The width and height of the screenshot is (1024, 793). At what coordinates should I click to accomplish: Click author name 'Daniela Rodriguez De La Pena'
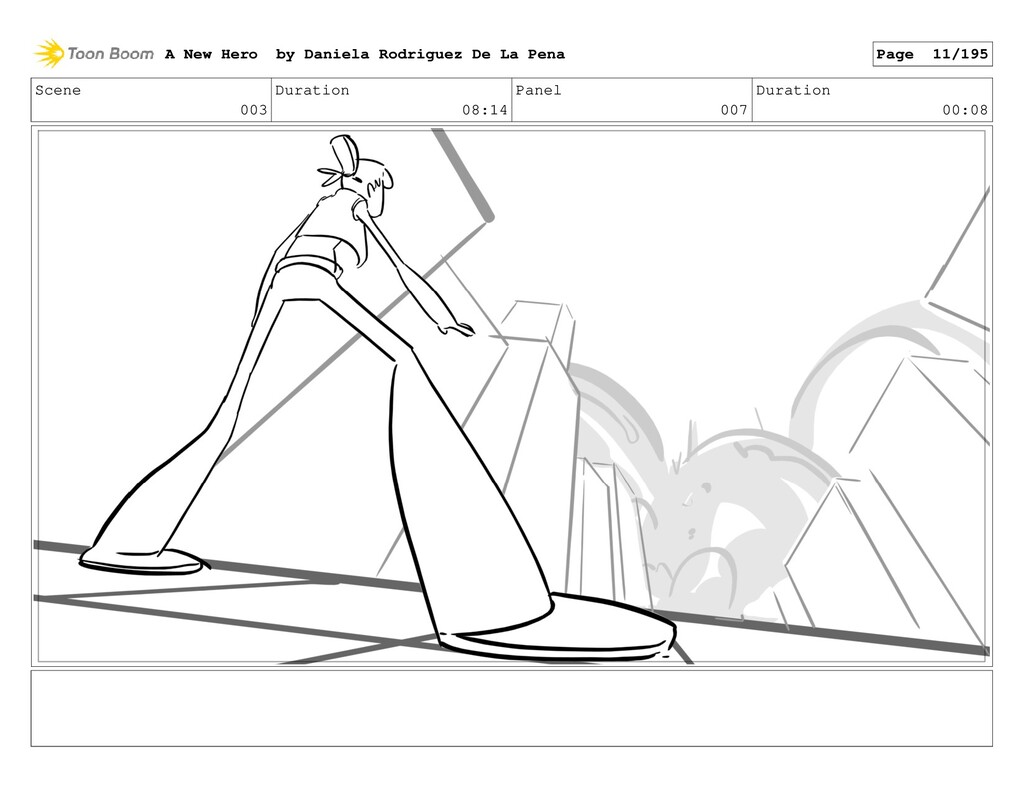pos(434,54)
